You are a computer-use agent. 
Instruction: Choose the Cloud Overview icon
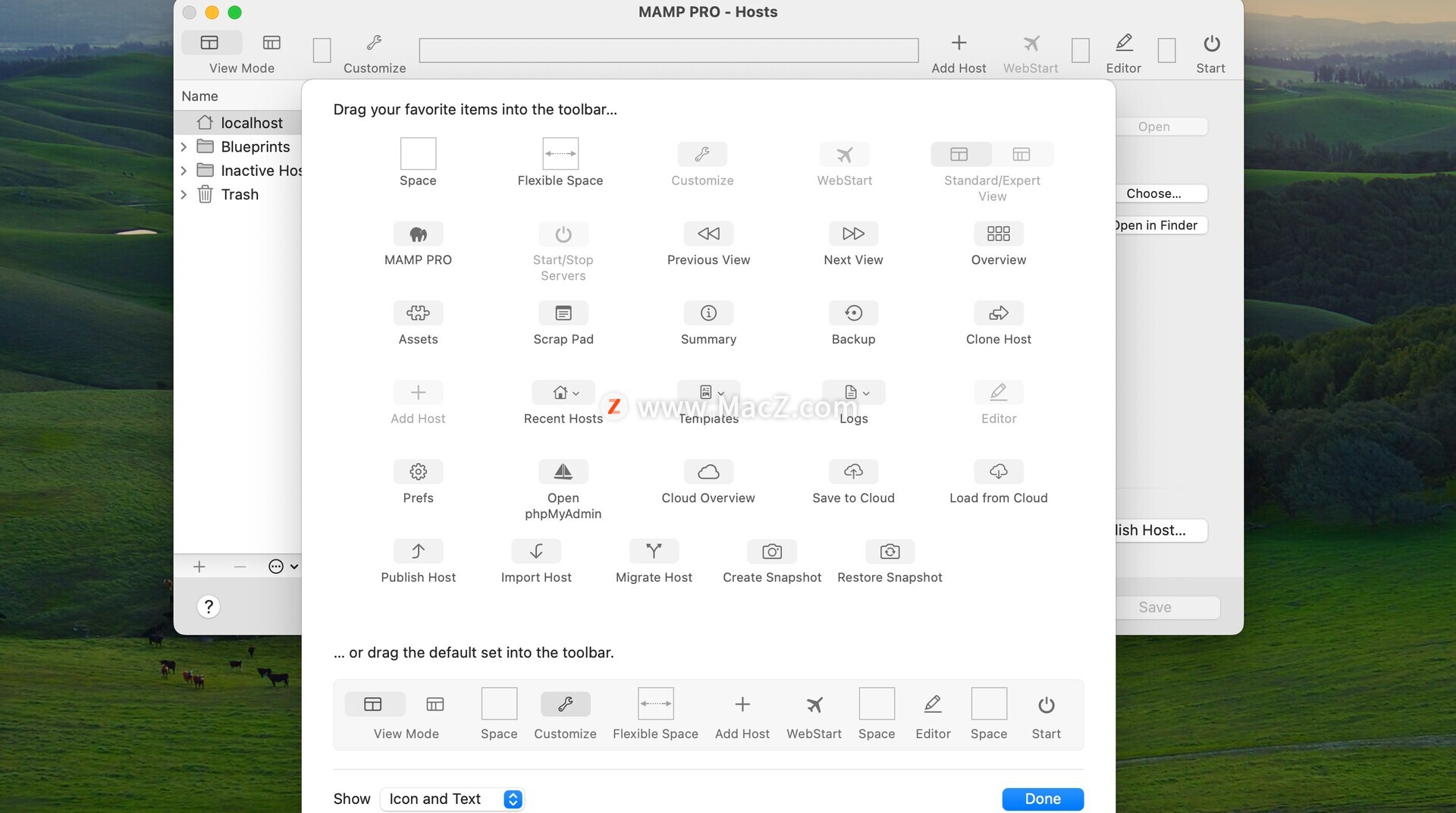coord(708,472)
